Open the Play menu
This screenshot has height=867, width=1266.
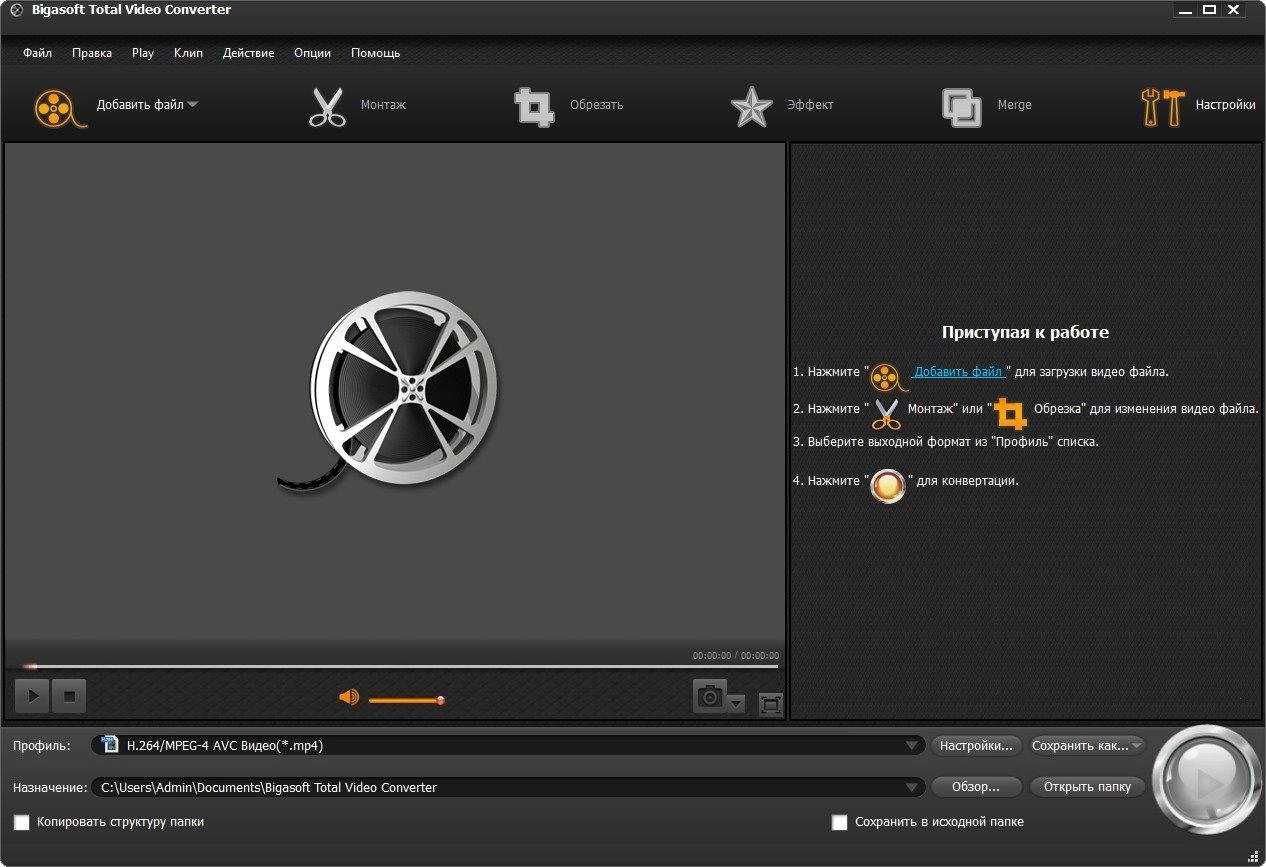tap(143, 53)
